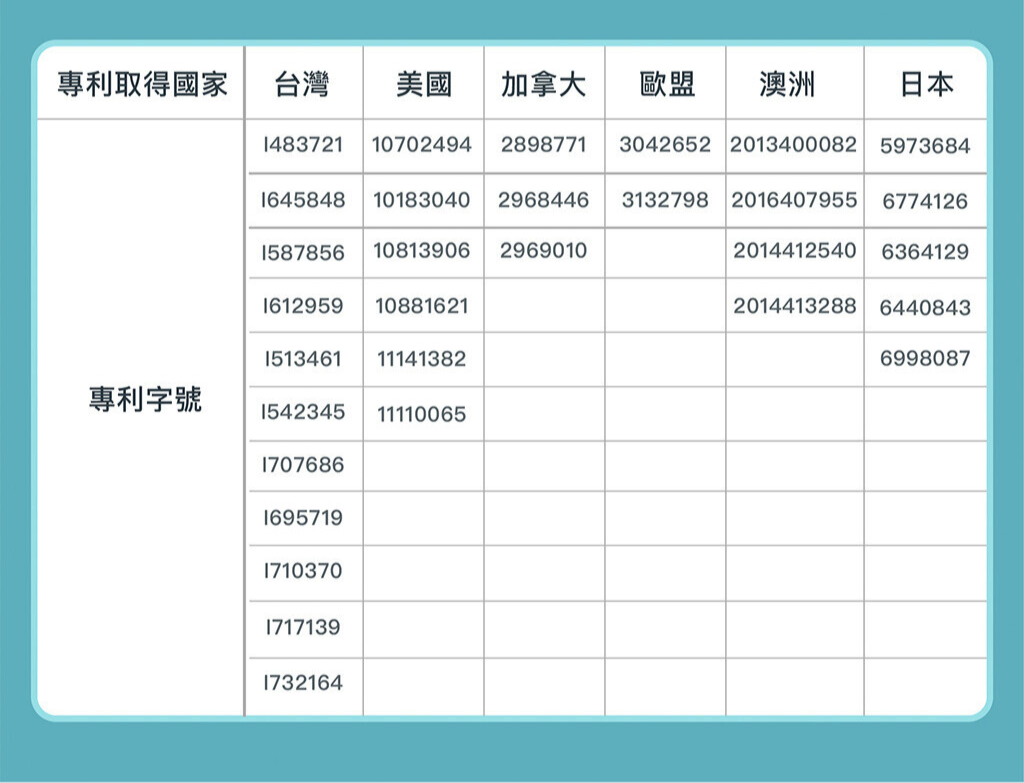Select Canada patent number 2898771

coord(543,145)
